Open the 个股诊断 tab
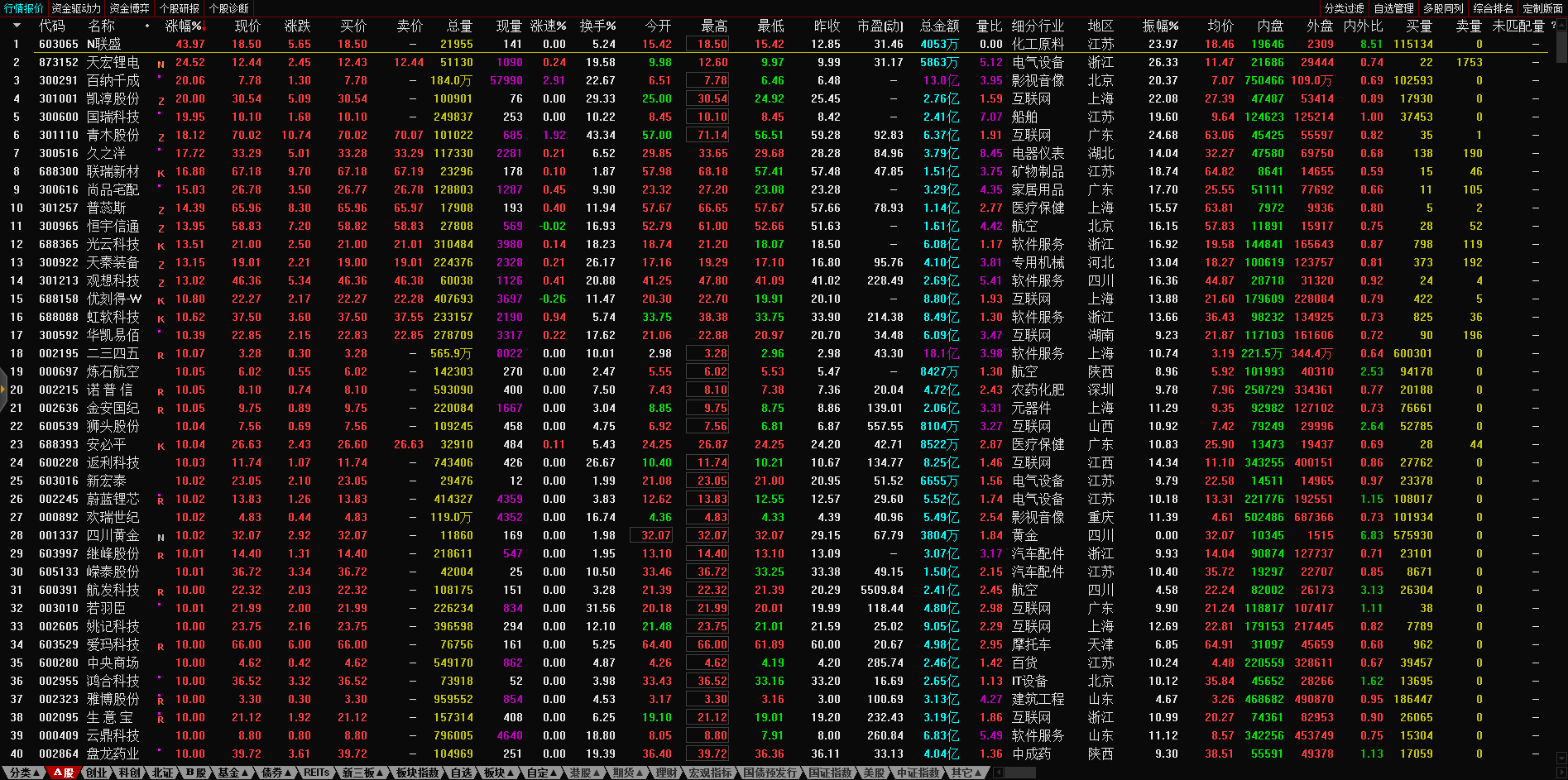This screenshot has height=780, width=1568. [x=229, y=8]
